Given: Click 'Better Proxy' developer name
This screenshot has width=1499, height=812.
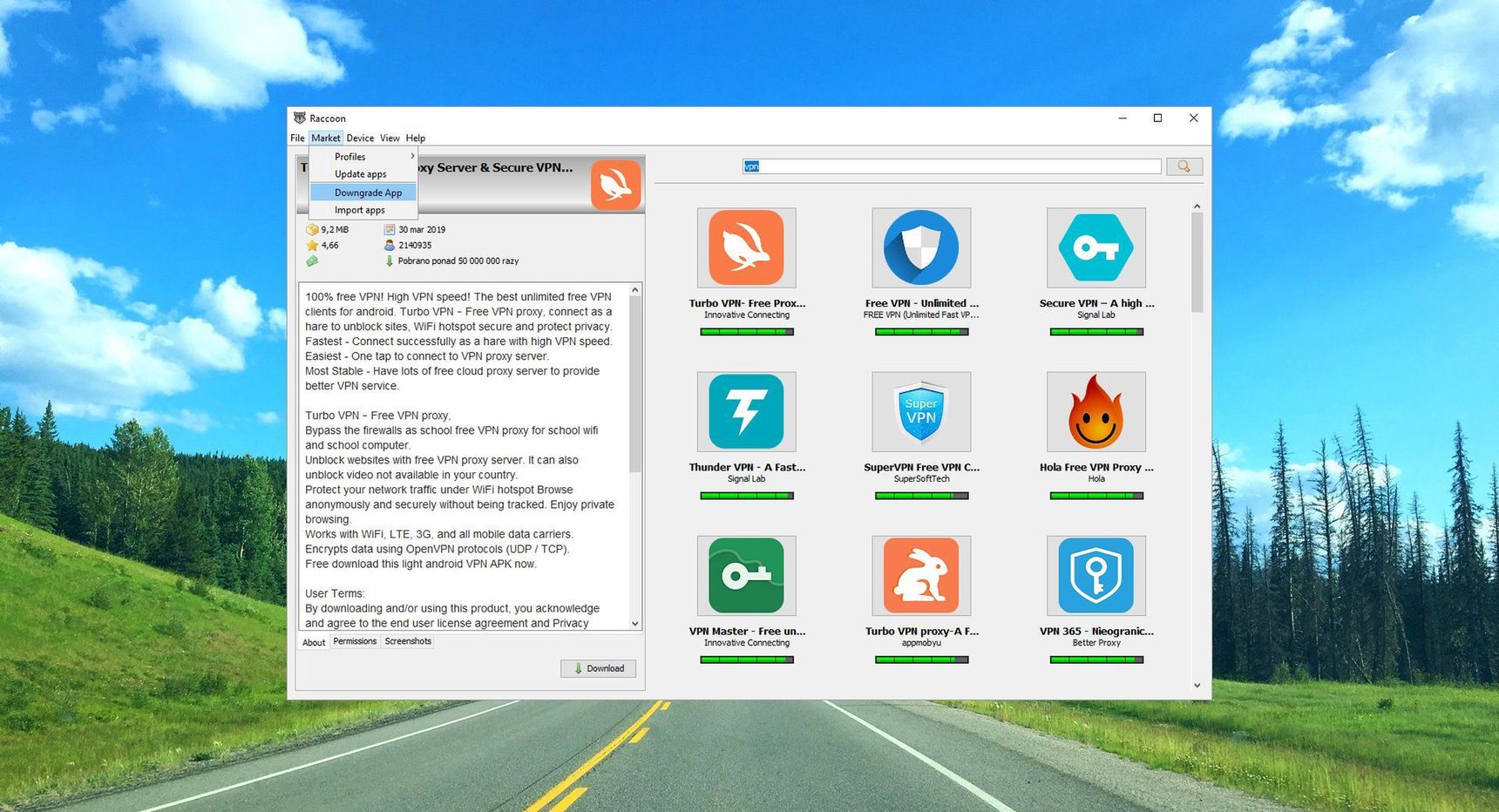Looking at the screenshot, I should pyautogui.click(x=1096, y=643).
